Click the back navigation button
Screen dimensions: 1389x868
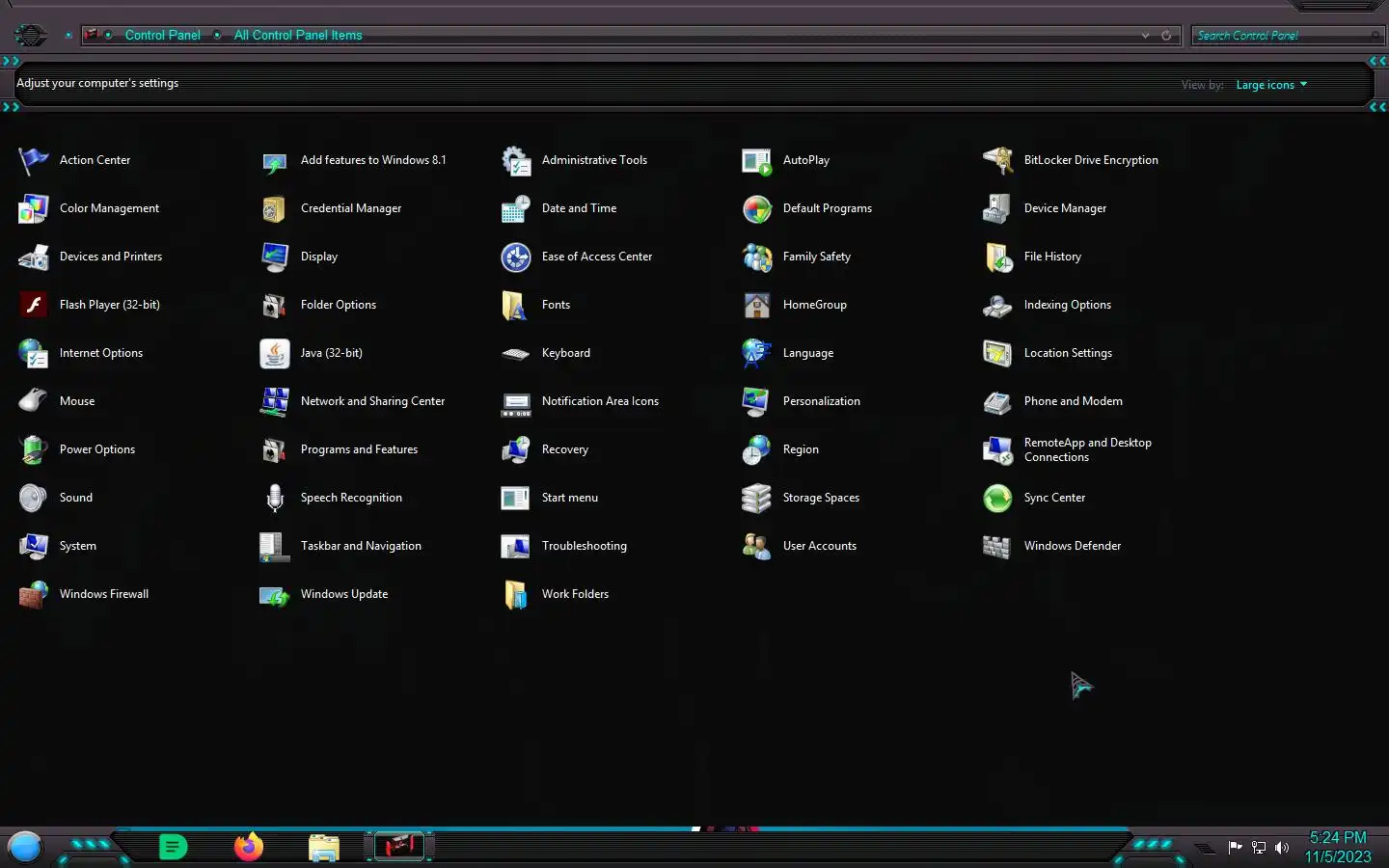pos(30,36)
